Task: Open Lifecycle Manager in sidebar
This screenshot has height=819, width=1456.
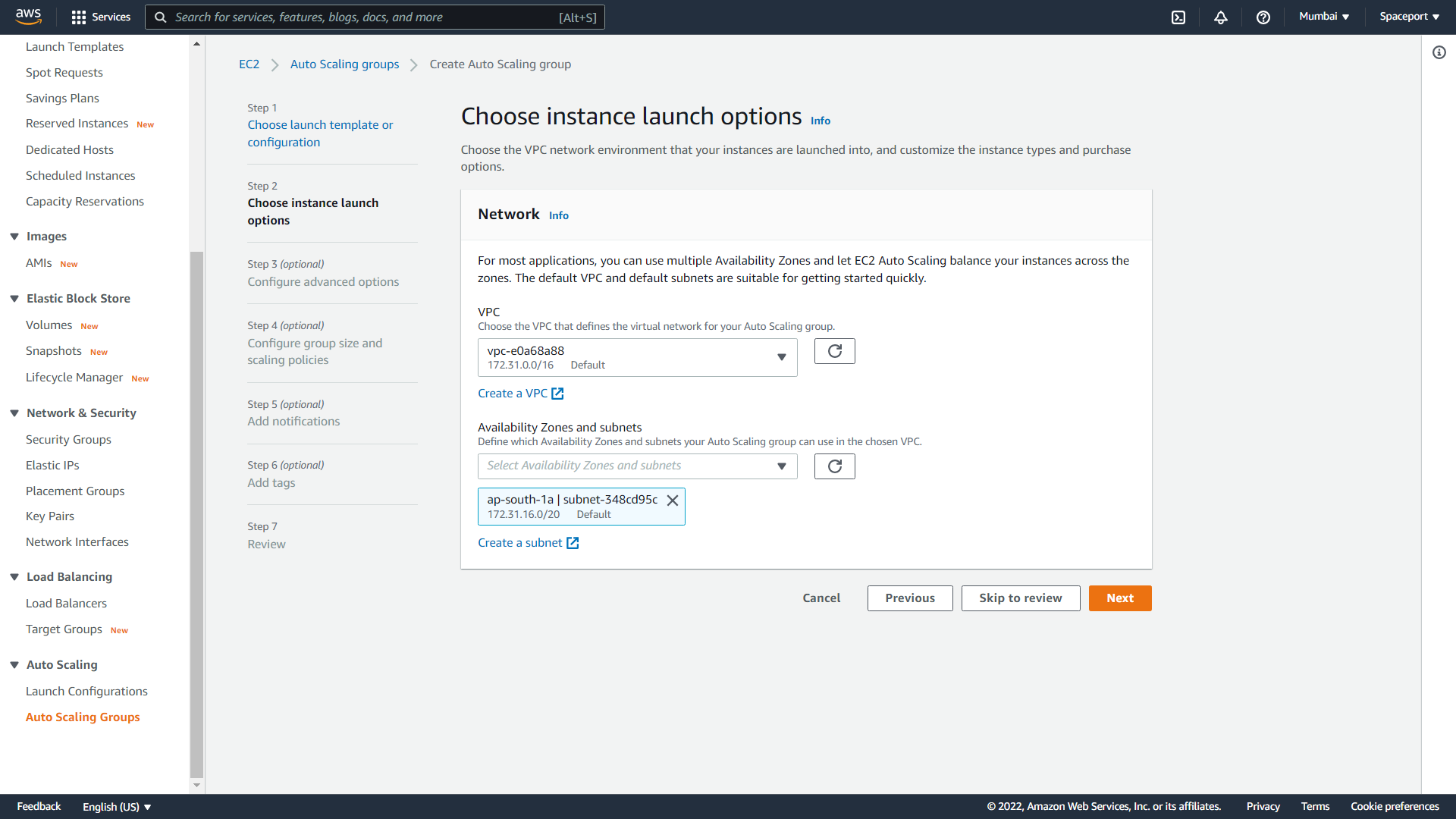Action: [x=74, y=378]
